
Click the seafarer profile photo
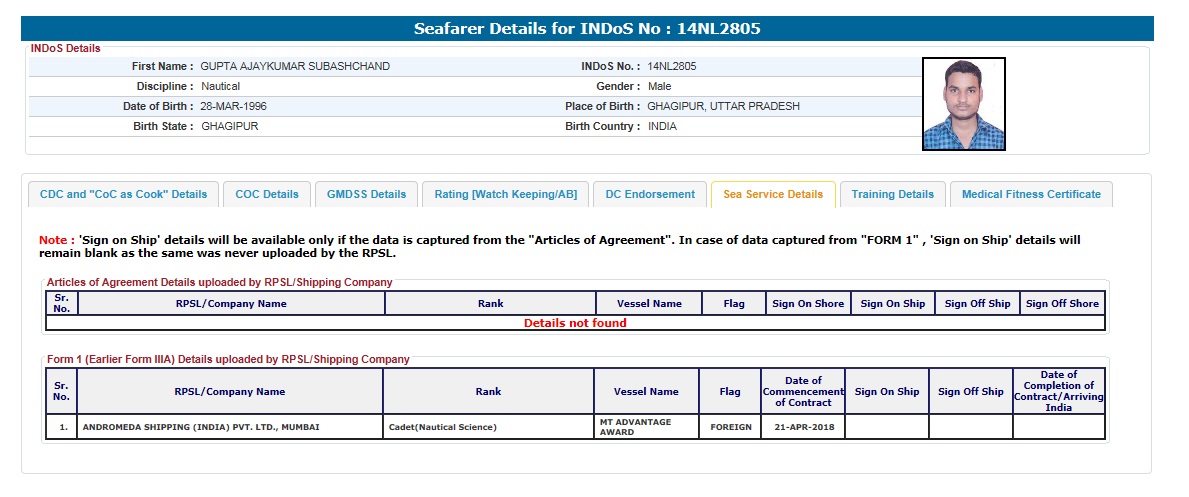(x=963, y=104)
